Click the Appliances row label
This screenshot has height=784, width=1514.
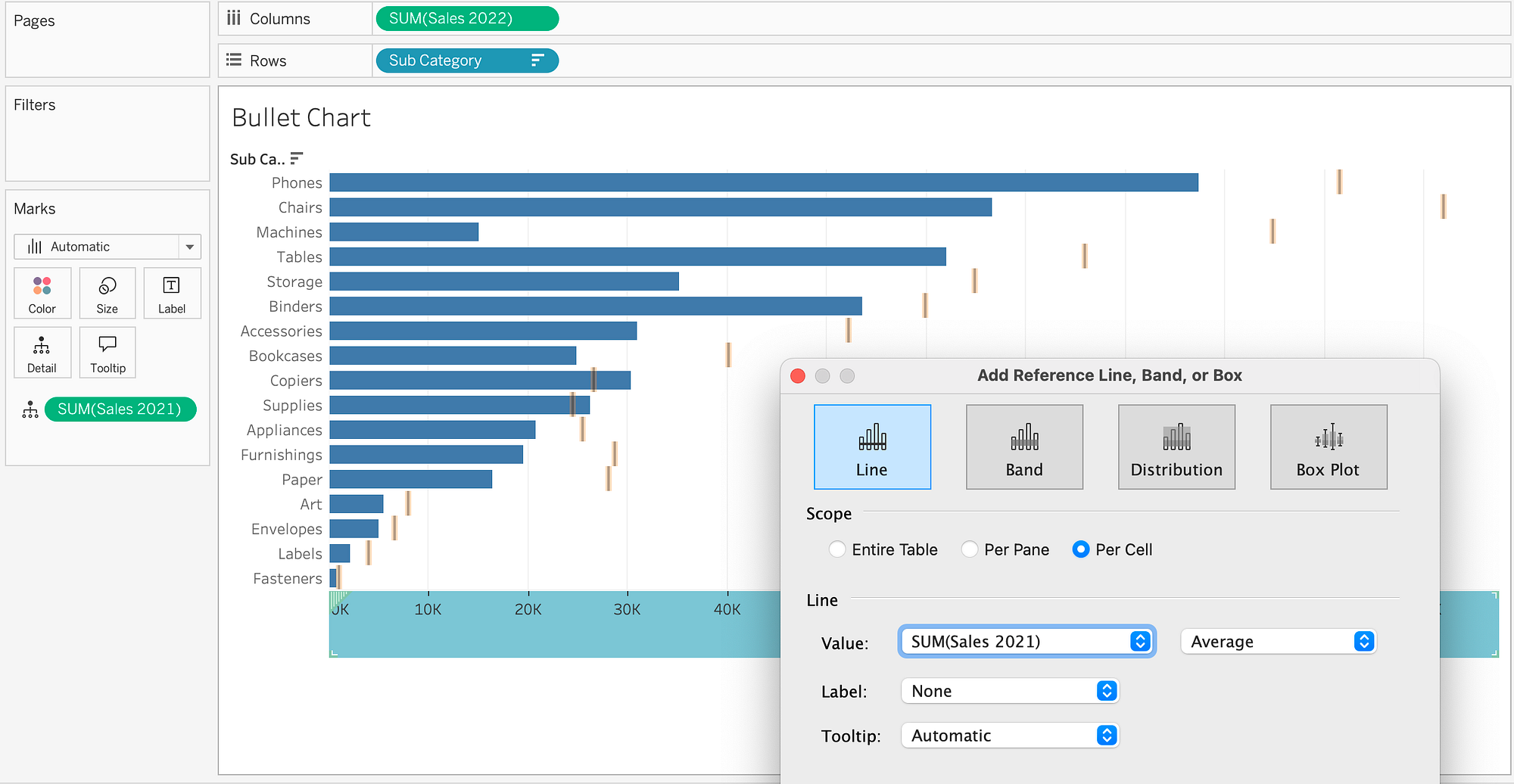285,431
